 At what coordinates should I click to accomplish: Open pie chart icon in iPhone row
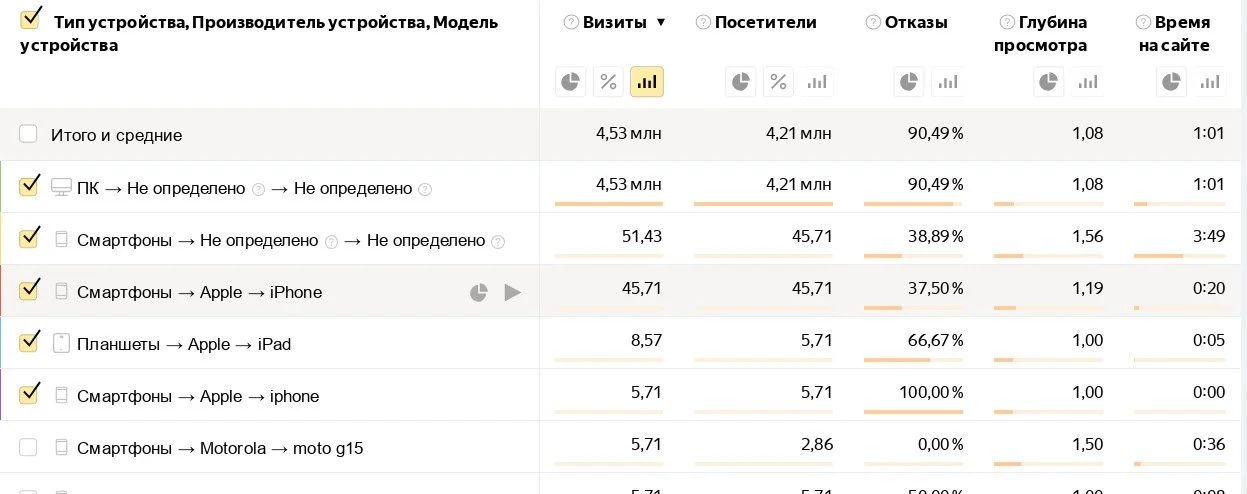pyautogui.click(x=479, y=293)
